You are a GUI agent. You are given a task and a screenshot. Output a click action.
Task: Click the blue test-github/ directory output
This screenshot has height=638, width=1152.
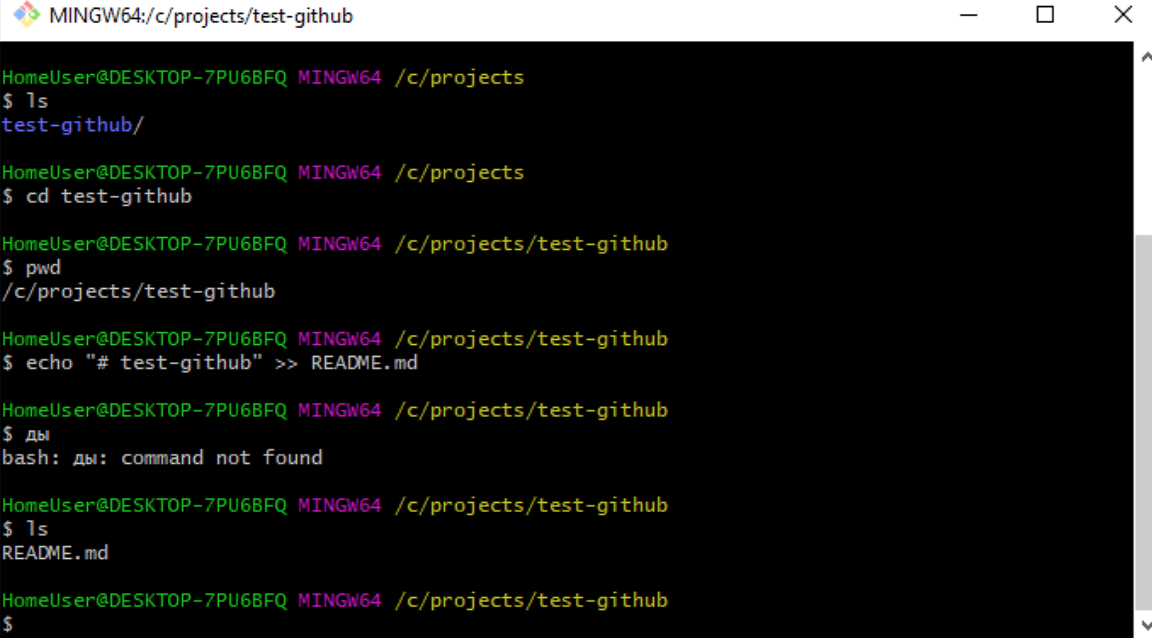(73, 125)
